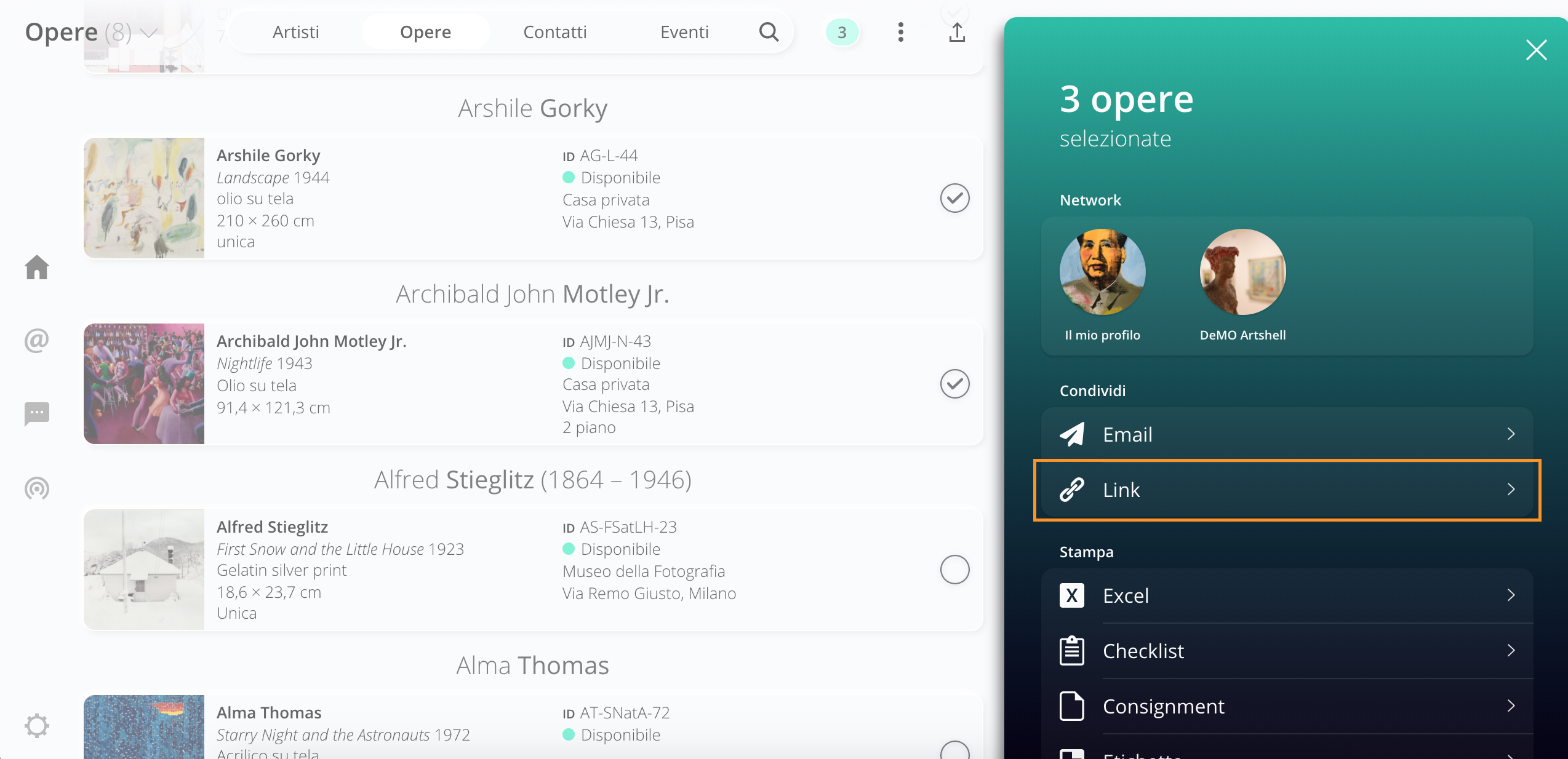
Task: Open the chat messages sidebar icon
Action: click(x=37, y=414)
